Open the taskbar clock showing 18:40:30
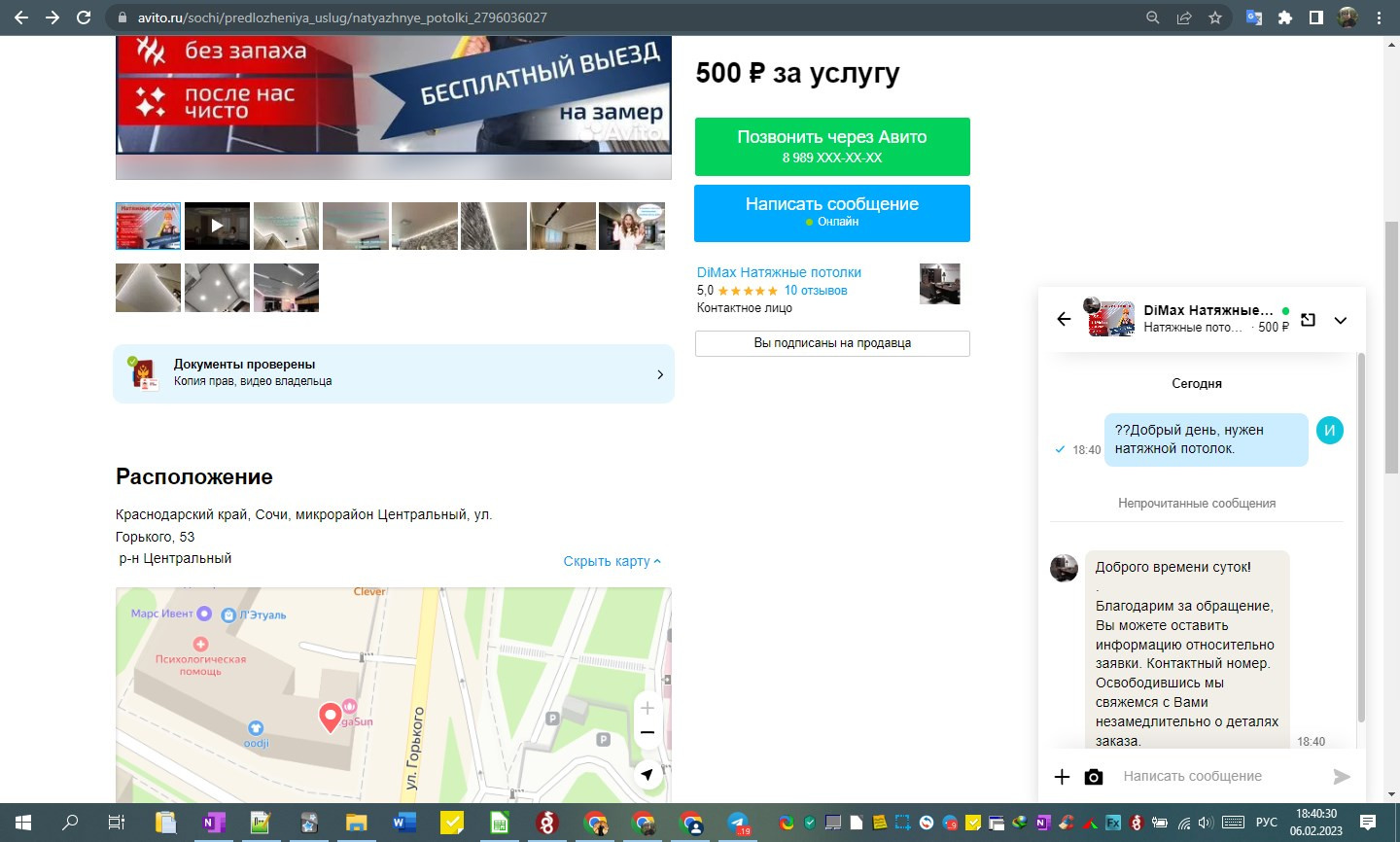The width and height of the screenshot is (1400, 842). pyautogui.click(x=1316, y=822)
